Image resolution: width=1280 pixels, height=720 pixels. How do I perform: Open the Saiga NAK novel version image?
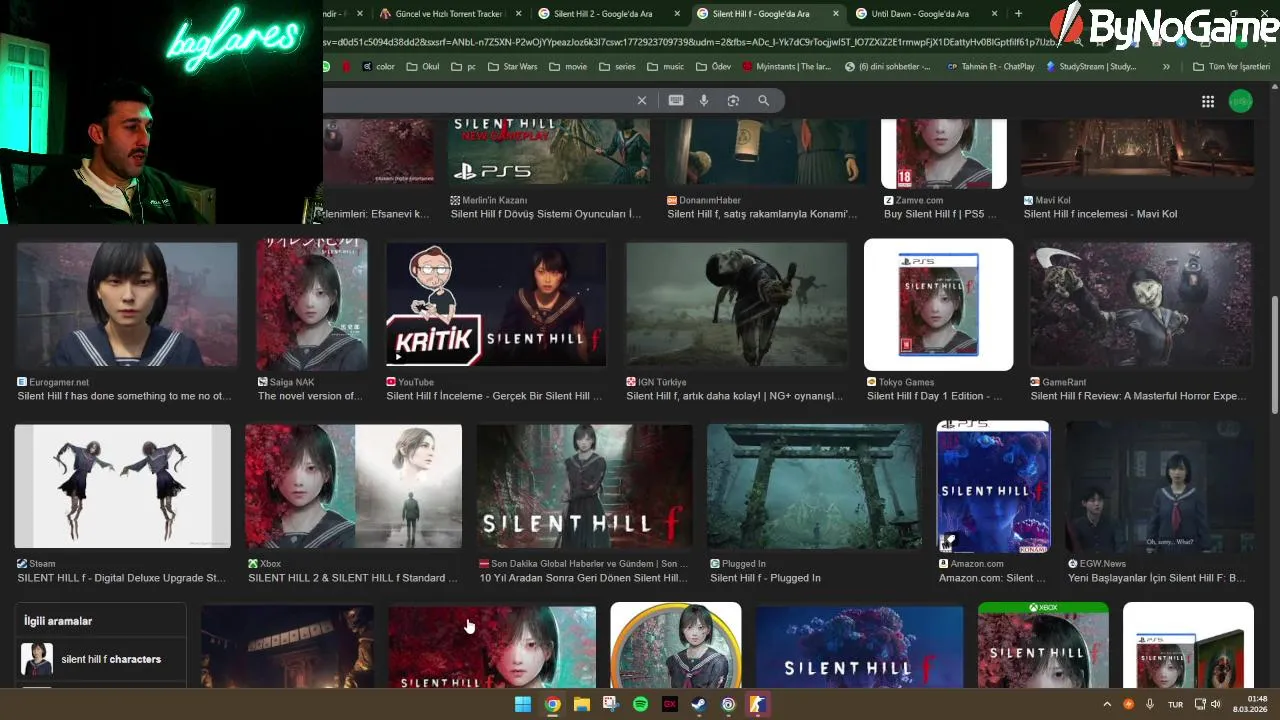(311, 305)
